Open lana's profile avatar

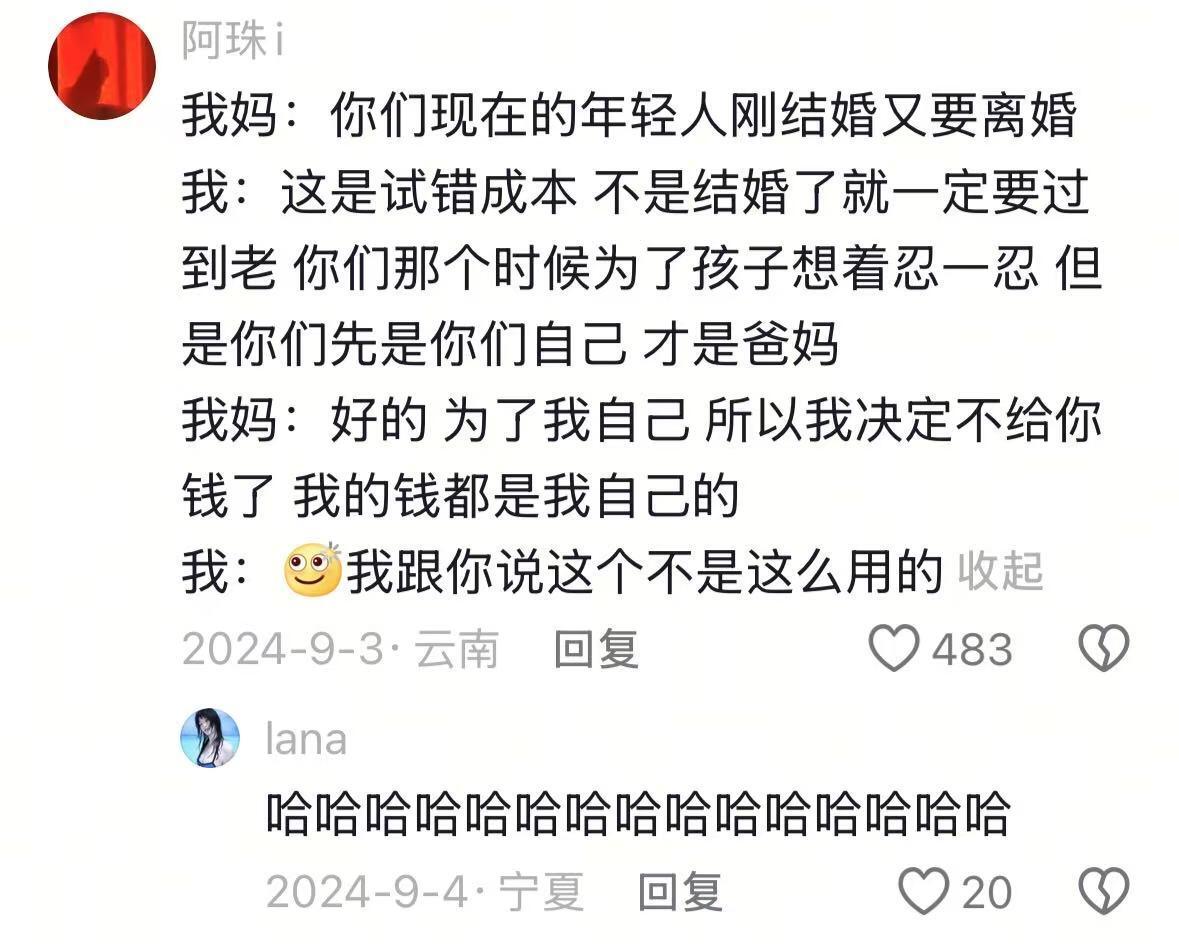click(x=211, y=737)
